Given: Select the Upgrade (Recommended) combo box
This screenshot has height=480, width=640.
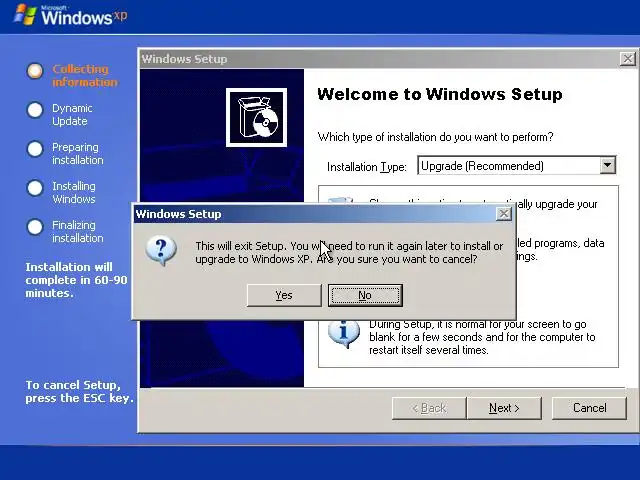Looking at the screenshot, I should click(517, 165).
